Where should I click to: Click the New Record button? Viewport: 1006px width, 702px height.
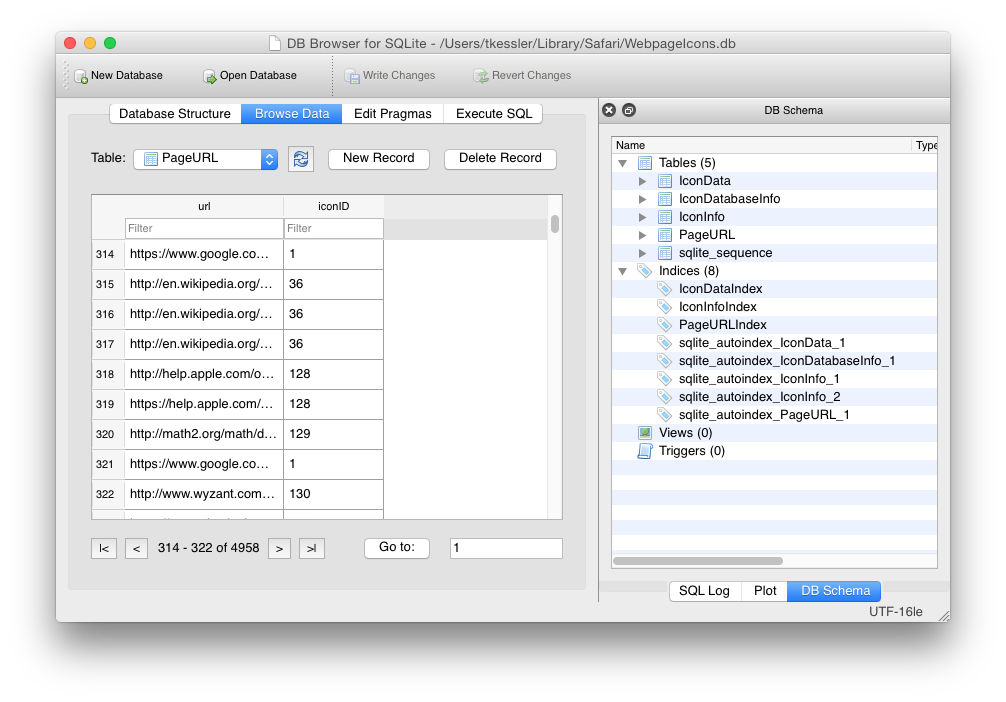click(379, 158)
